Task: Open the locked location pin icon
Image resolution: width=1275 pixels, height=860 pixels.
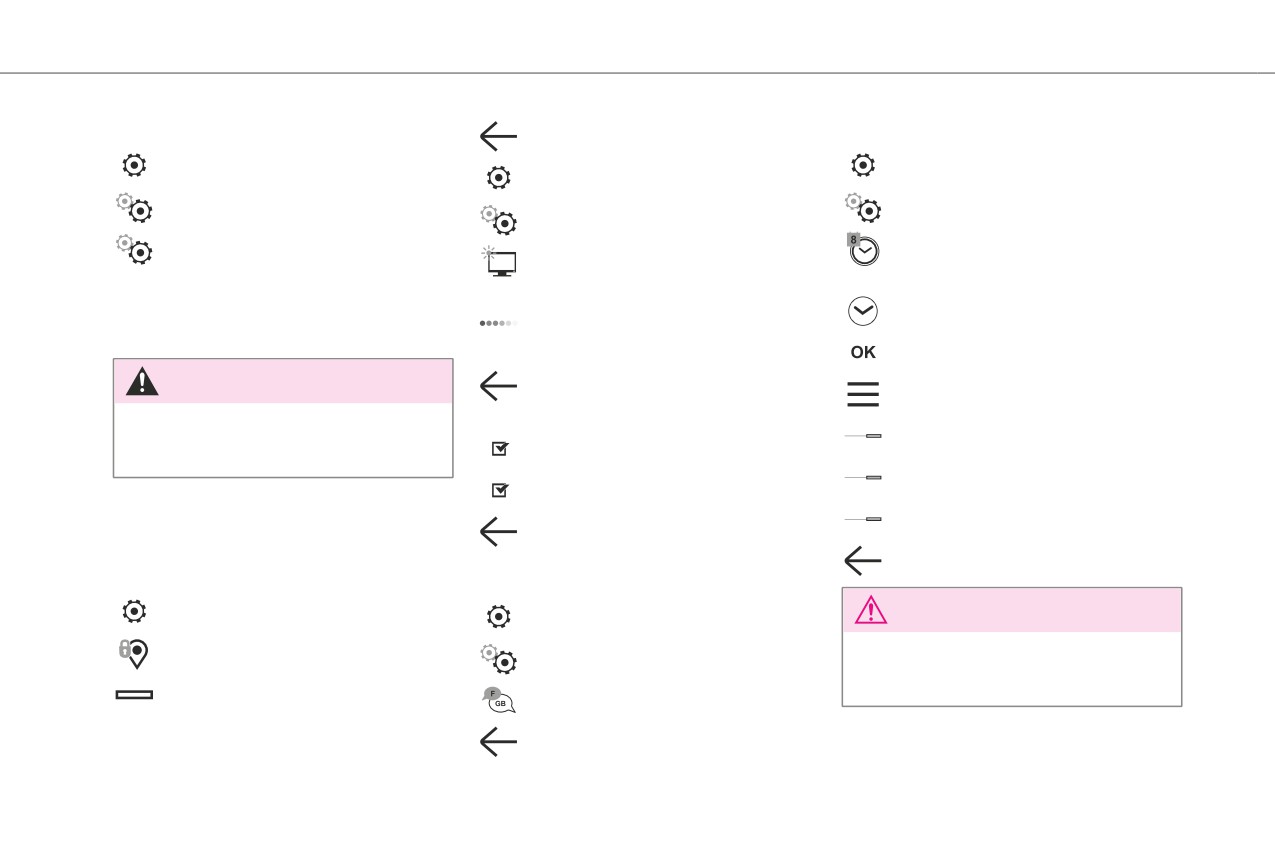Action: 134,653
